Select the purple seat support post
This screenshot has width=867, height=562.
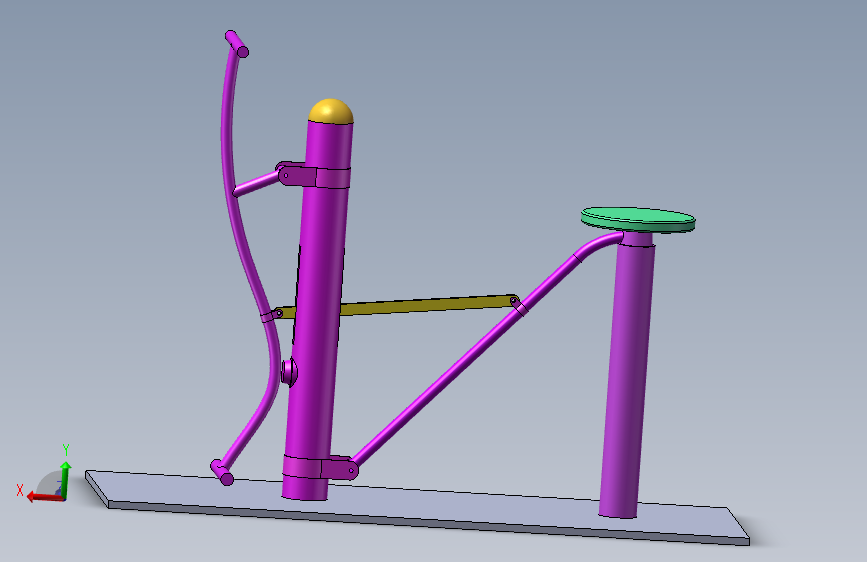click(x=626, y=376)
